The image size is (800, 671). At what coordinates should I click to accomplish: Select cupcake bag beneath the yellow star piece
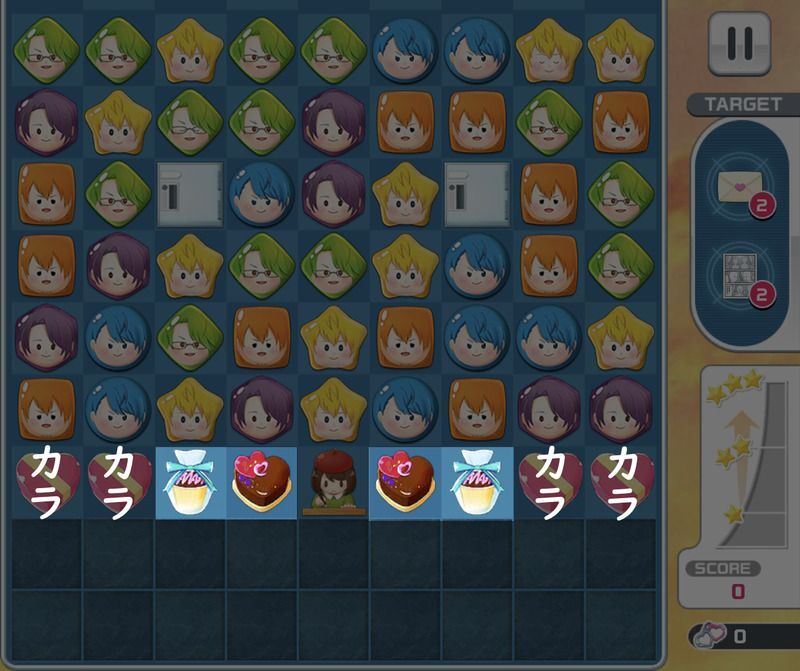(190, 482)
